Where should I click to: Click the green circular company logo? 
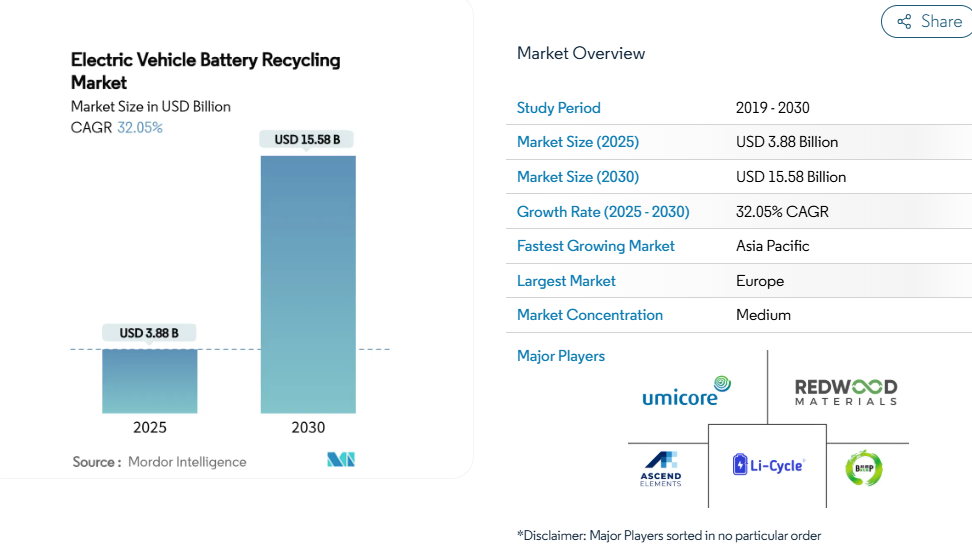863,467
